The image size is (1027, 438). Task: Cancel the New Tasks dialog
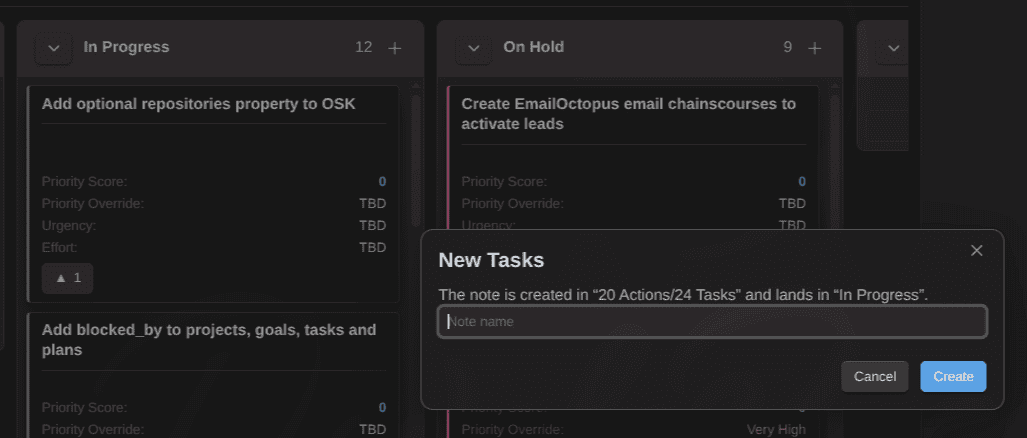pyautogui.click(x=874, y=376)
